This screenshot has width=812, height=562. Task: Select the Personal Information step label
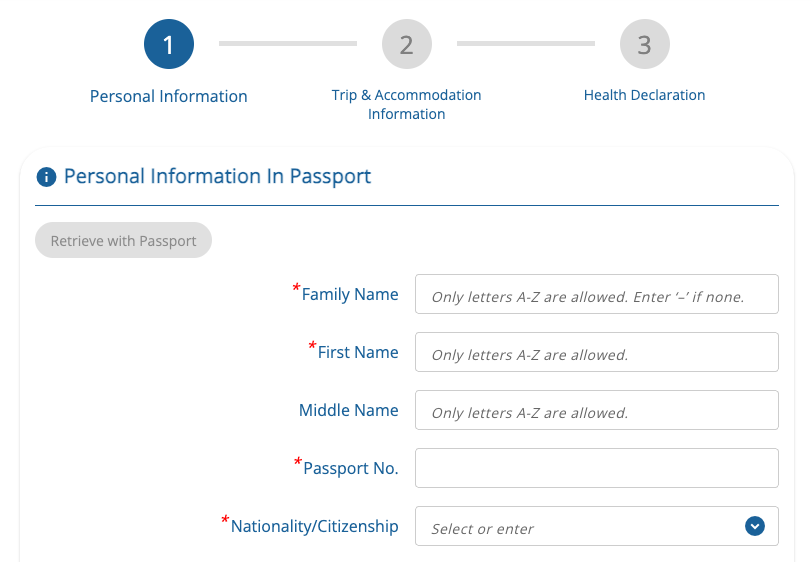[x=168, y=97]
